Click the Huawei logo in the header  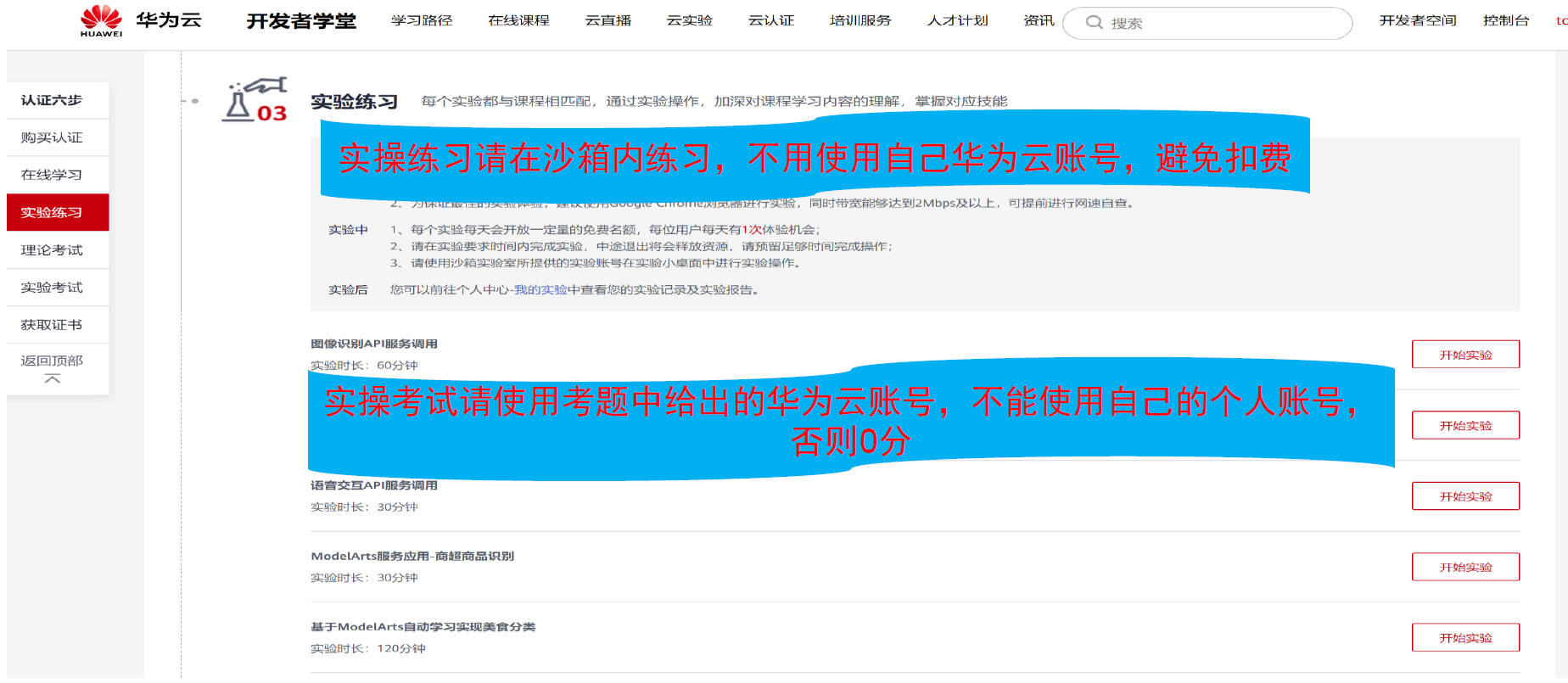(x=101, y=20)
